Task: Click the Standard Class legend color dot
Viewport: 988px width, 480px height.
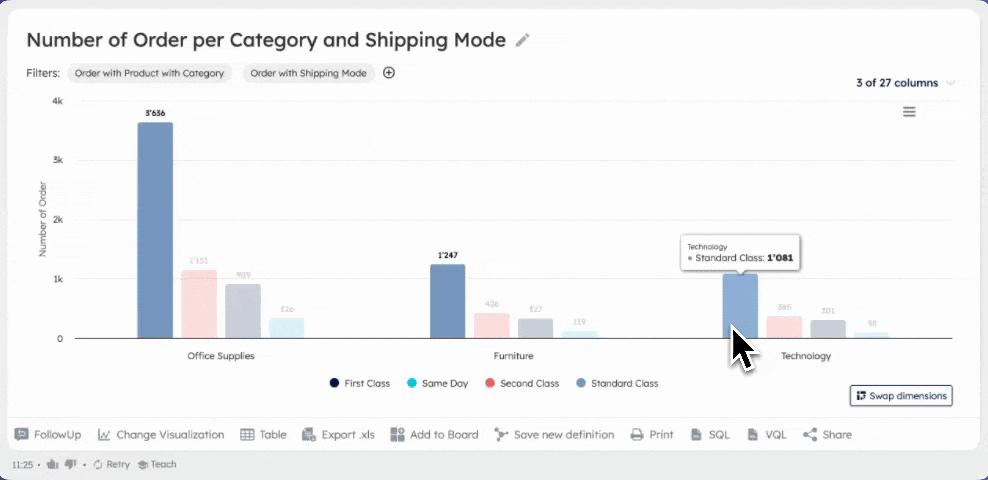Action: tap(581, 383)
